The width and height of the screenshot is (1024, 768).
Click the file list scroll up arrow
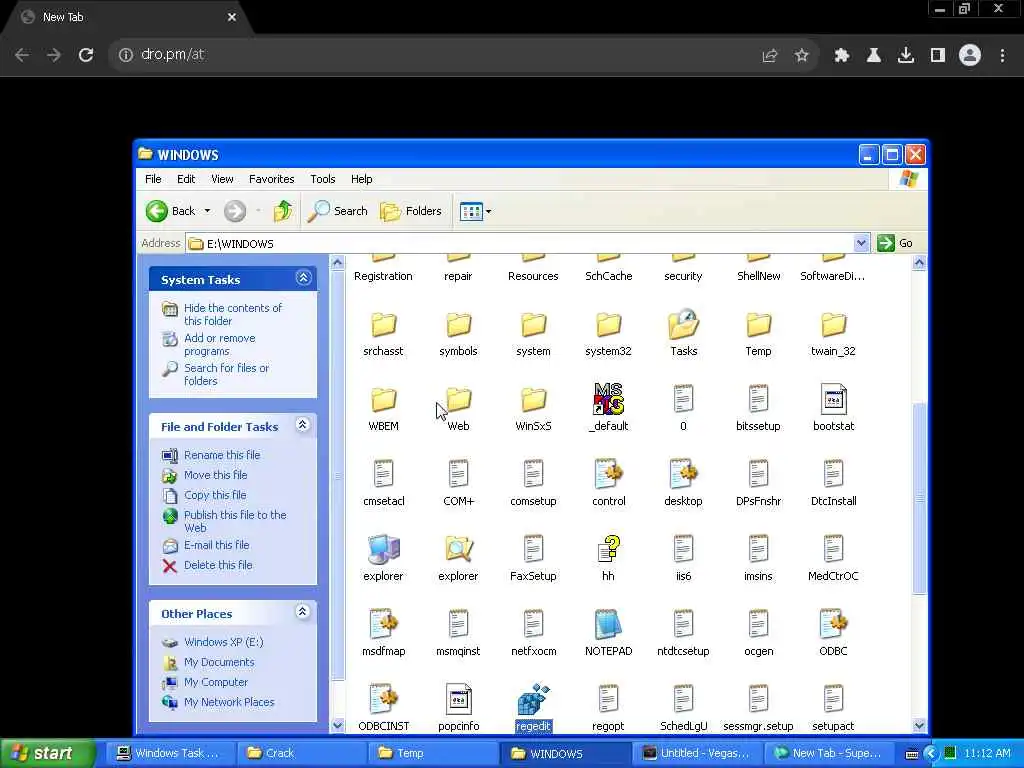(x=919, y=263)
